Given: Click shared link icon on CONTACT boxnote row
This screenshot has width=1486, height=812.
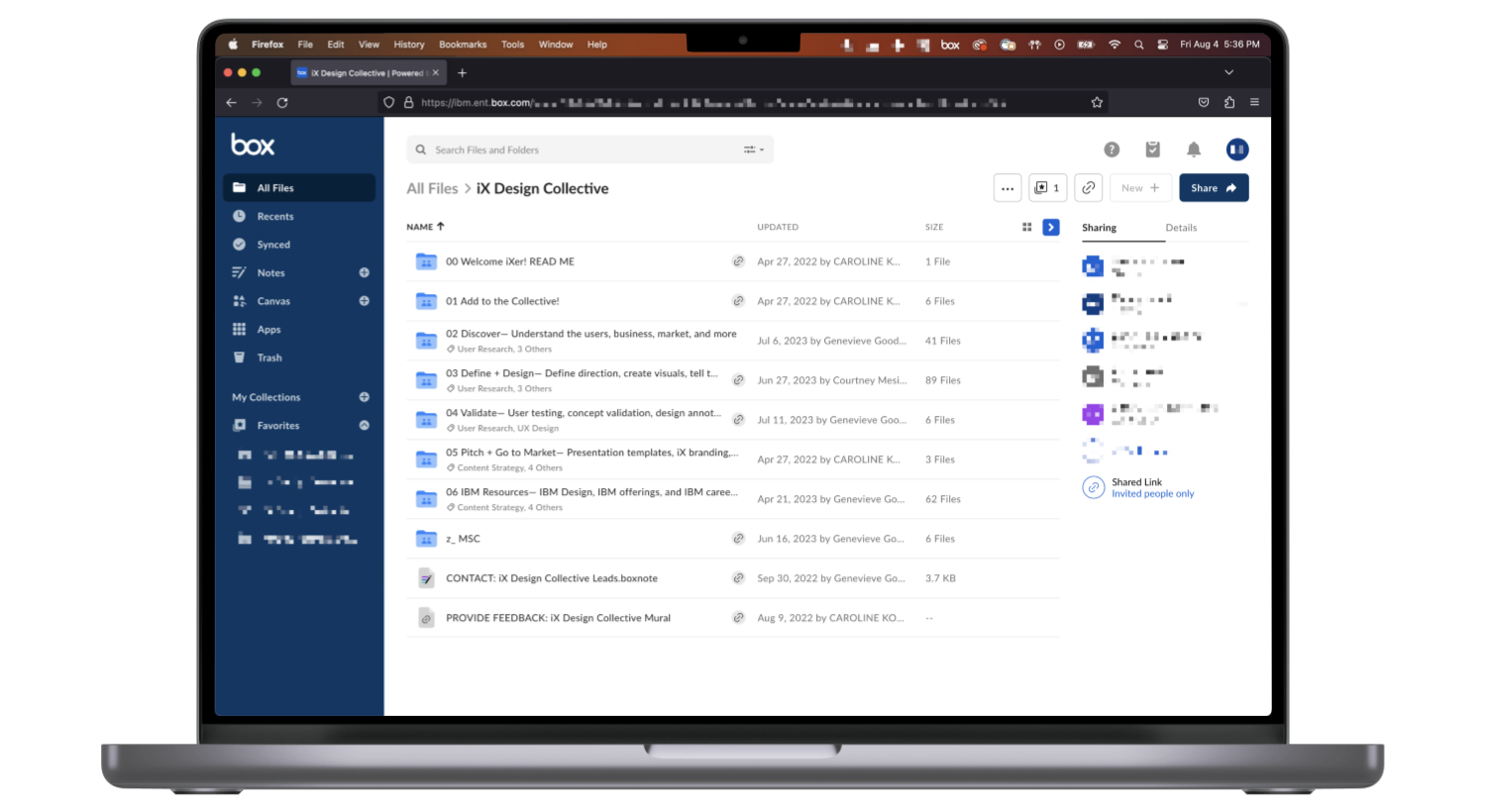Looking at the screenshot, I should [738, 578].
